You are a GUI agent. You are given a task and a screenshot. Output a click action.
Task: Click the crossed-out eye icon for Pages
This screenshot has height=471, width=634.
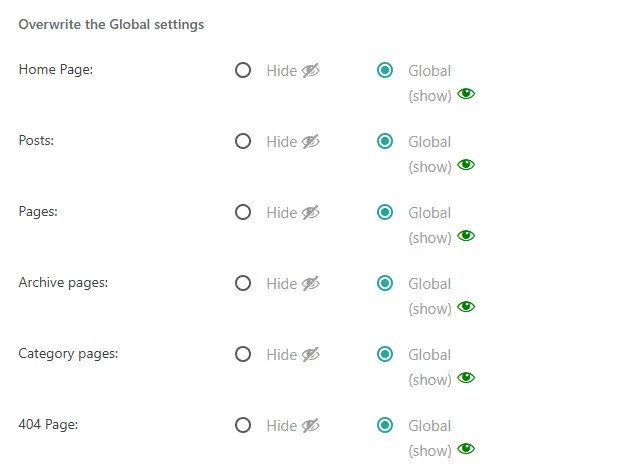point(311,212)
